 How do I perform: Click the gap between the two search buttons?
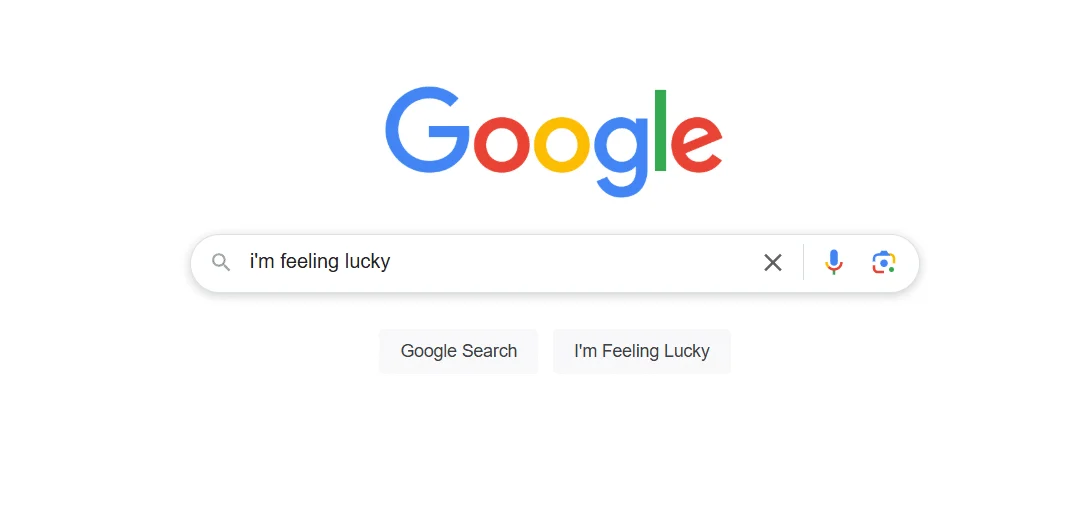545,351
